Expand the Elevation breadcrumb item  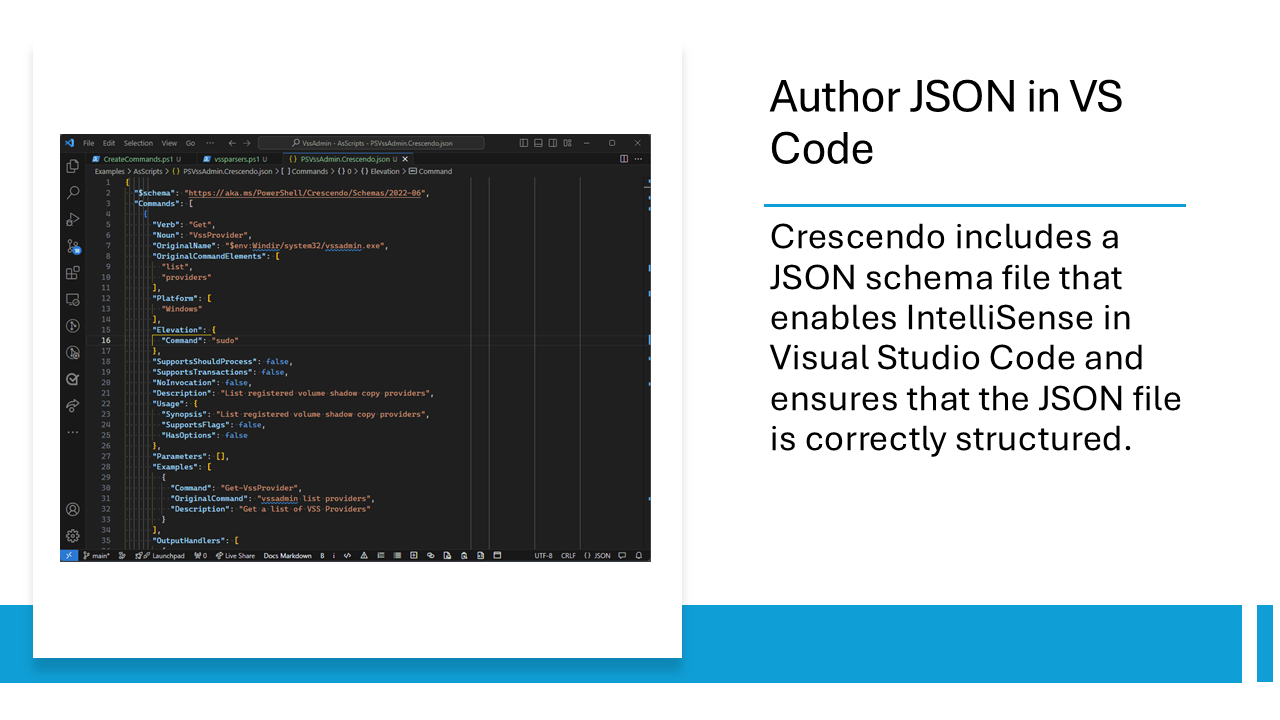[x=385, y=171]
